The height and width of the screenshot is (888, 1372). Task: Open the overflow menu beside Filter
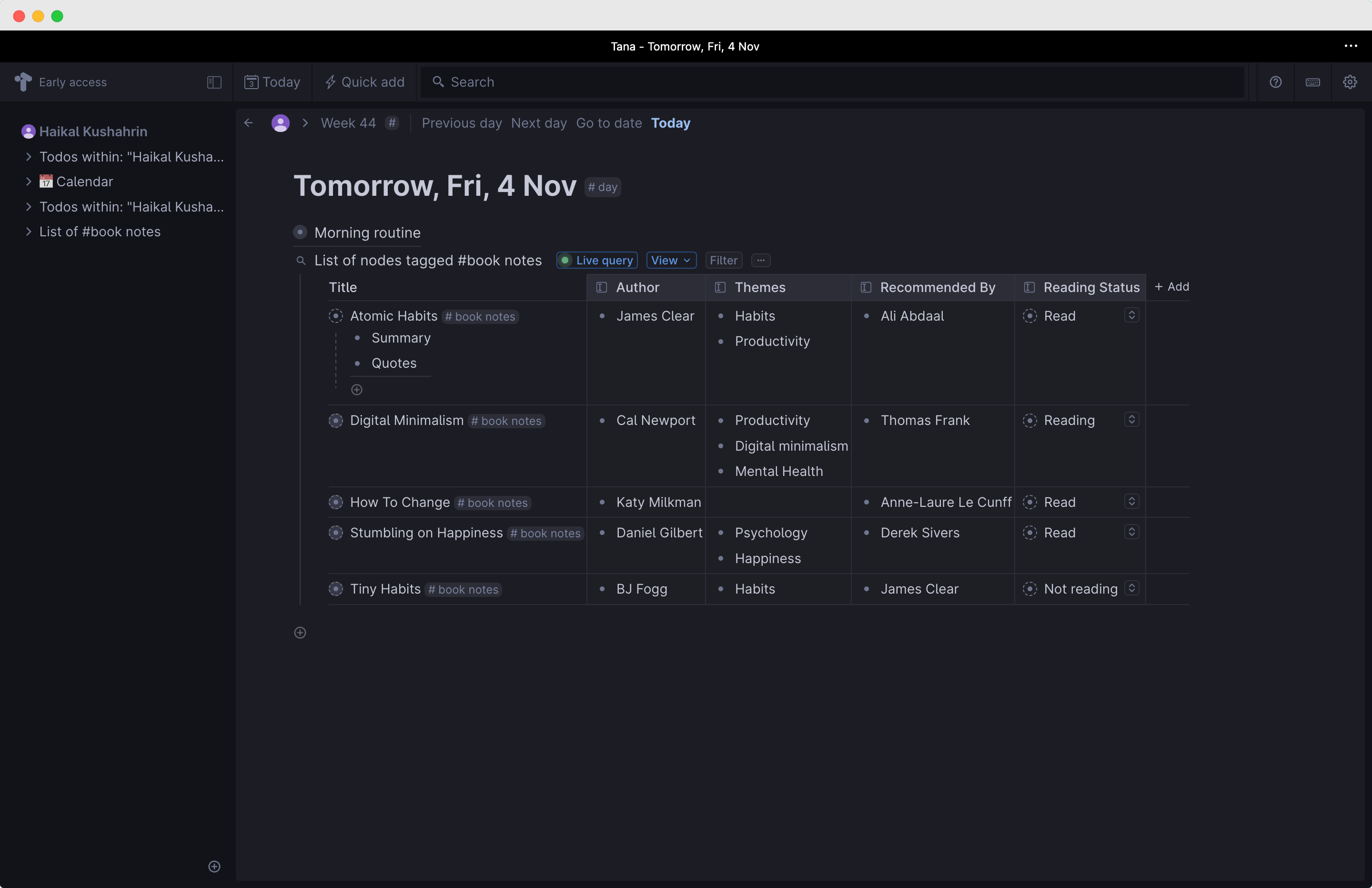point(761,260)
